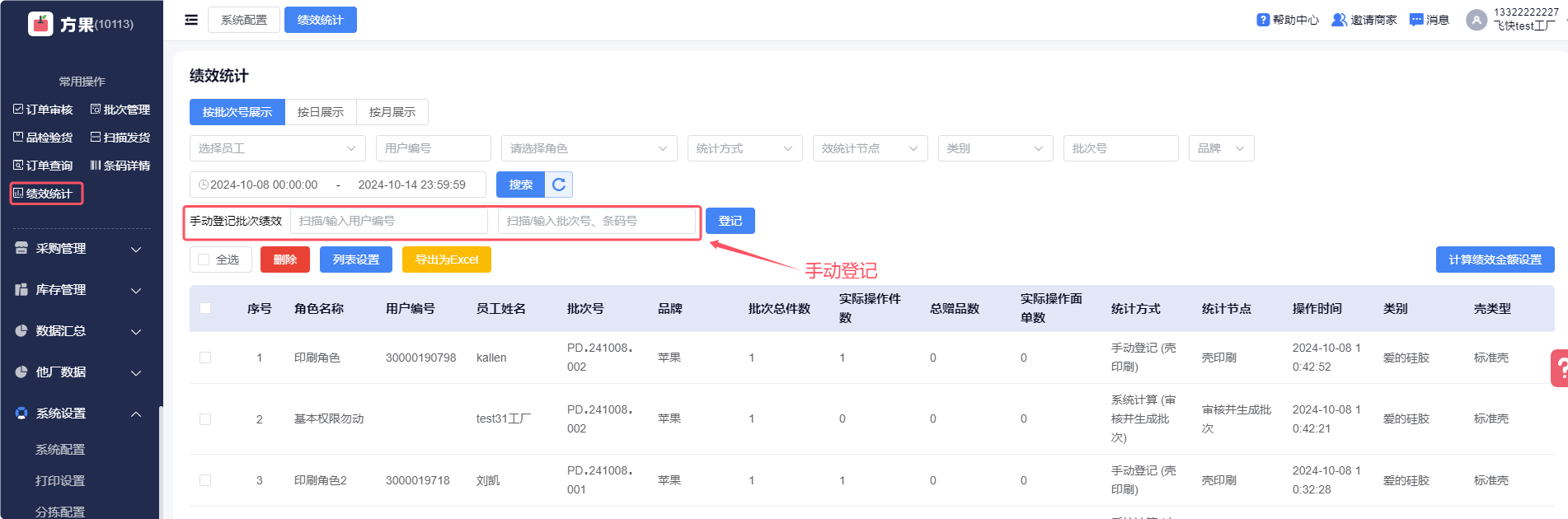Click the refresh icon beside 搜索
Screen dimensions: 1568x519
coord(559,185)
